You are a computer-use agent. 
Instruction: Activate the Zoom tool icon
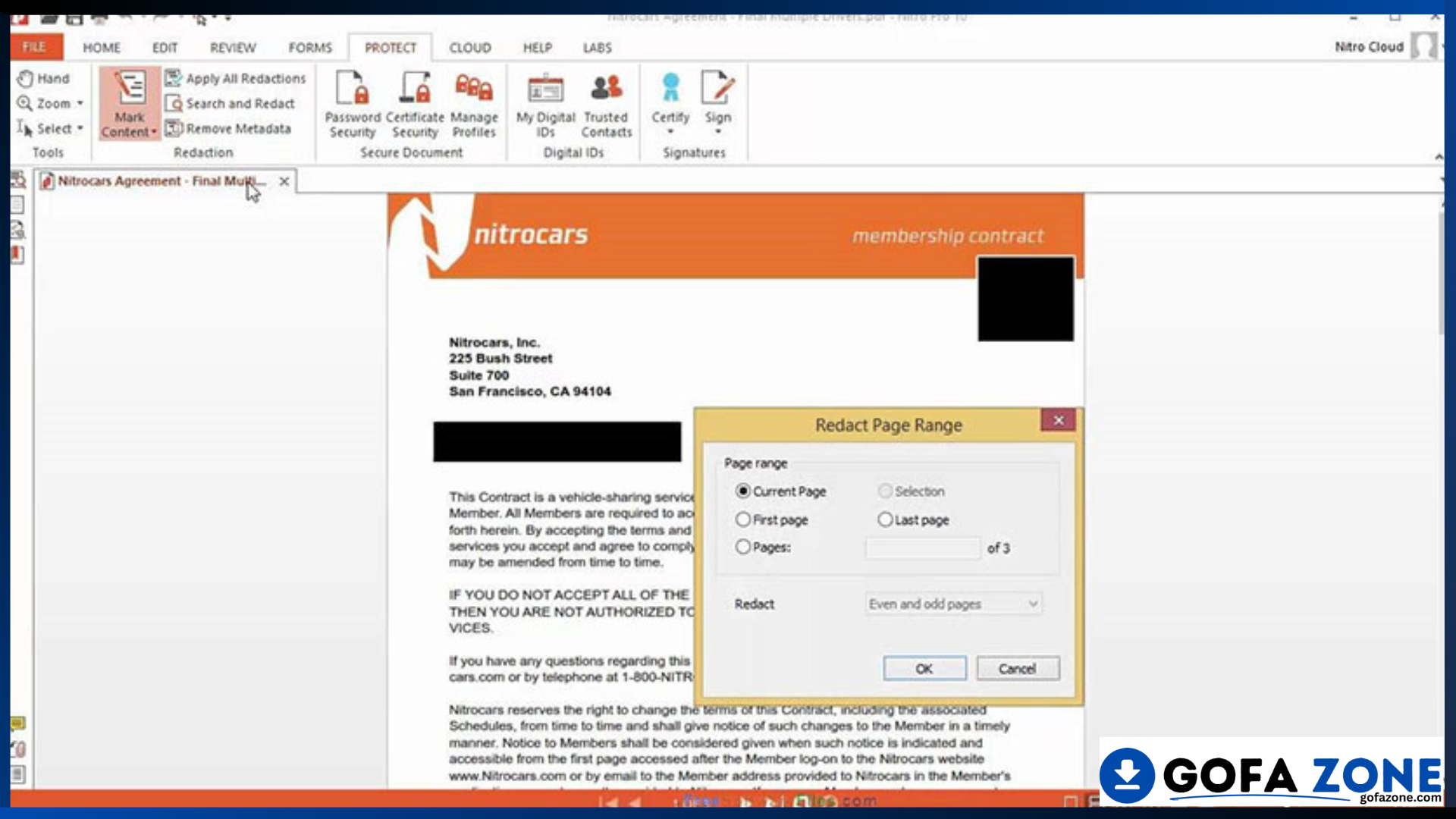pos(25,103)
